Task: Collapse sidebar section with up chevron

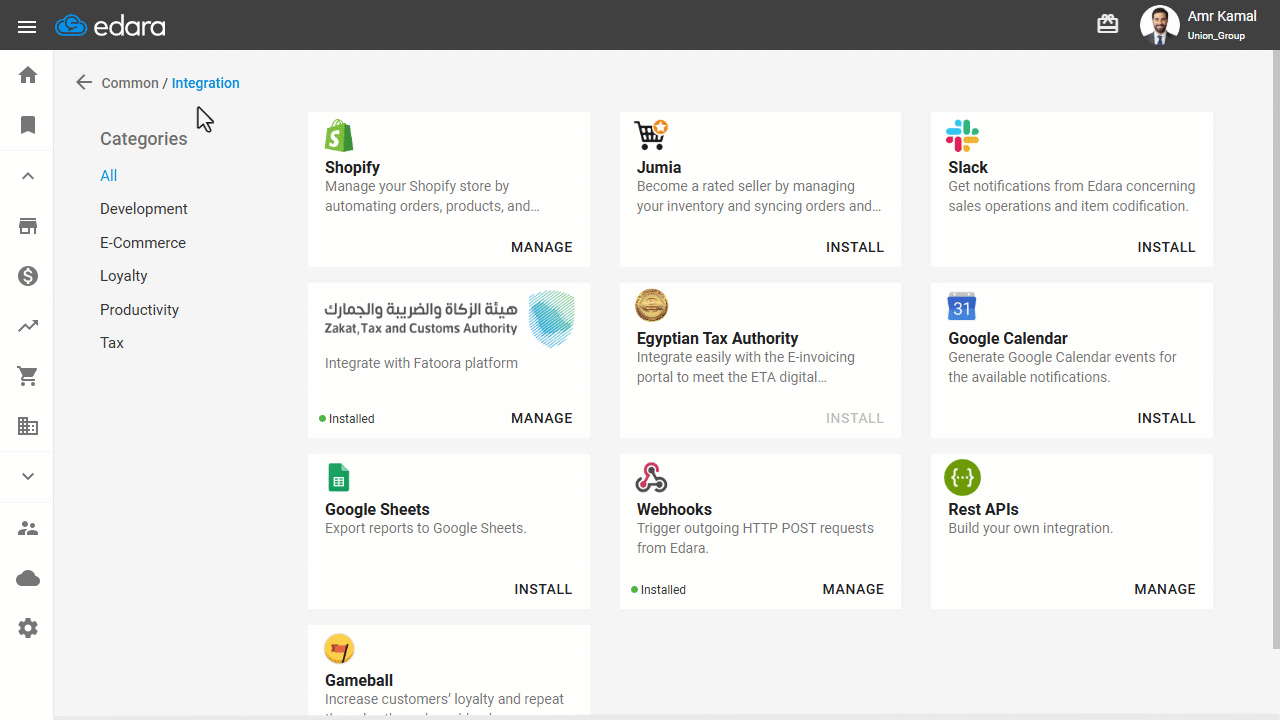Action: pos(28,176)
